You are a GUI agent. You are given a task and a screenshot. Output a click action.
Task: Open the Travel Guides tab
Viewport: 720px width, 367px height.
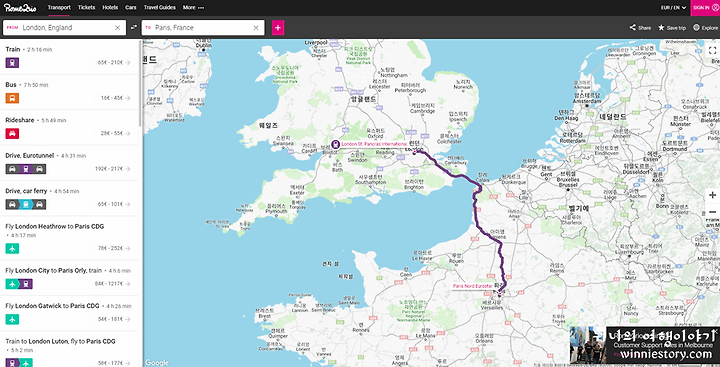(159, 8)
